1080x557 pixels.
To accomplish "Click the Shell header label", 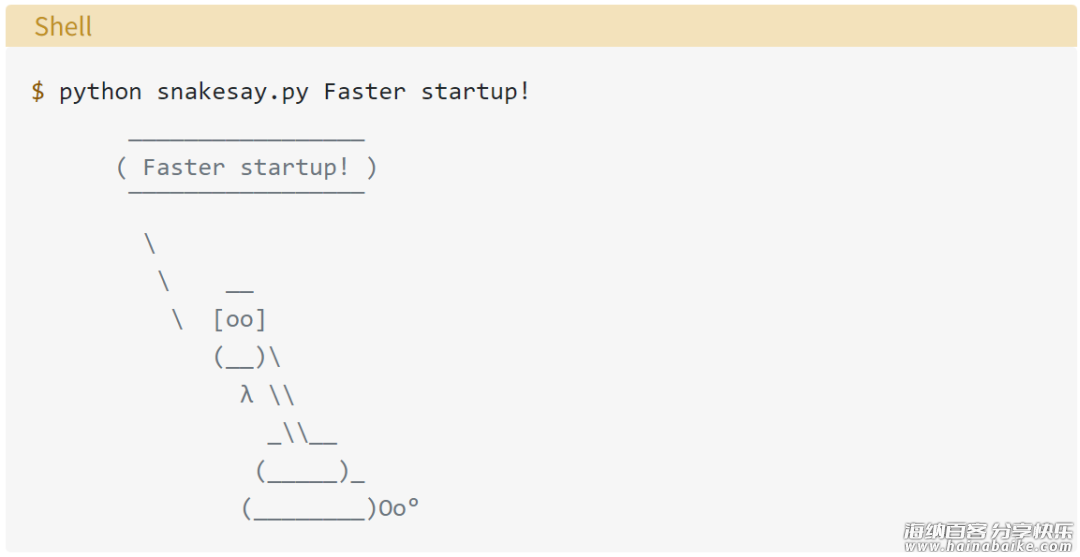I will 63,26.
